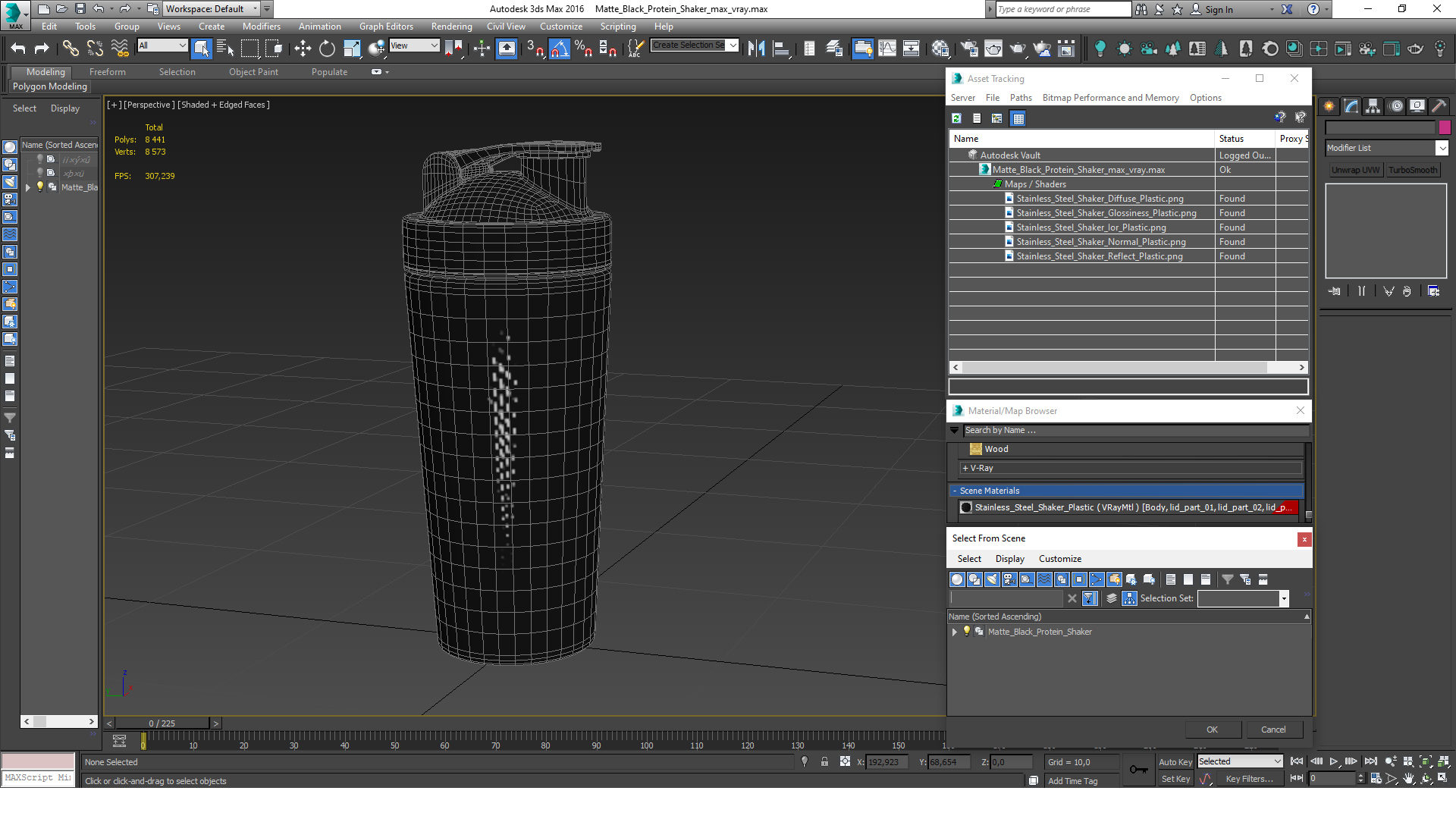Click OK in Select From Scene
The height and width of the screenshot is (819, 1456).
(x=1212, y=730)
